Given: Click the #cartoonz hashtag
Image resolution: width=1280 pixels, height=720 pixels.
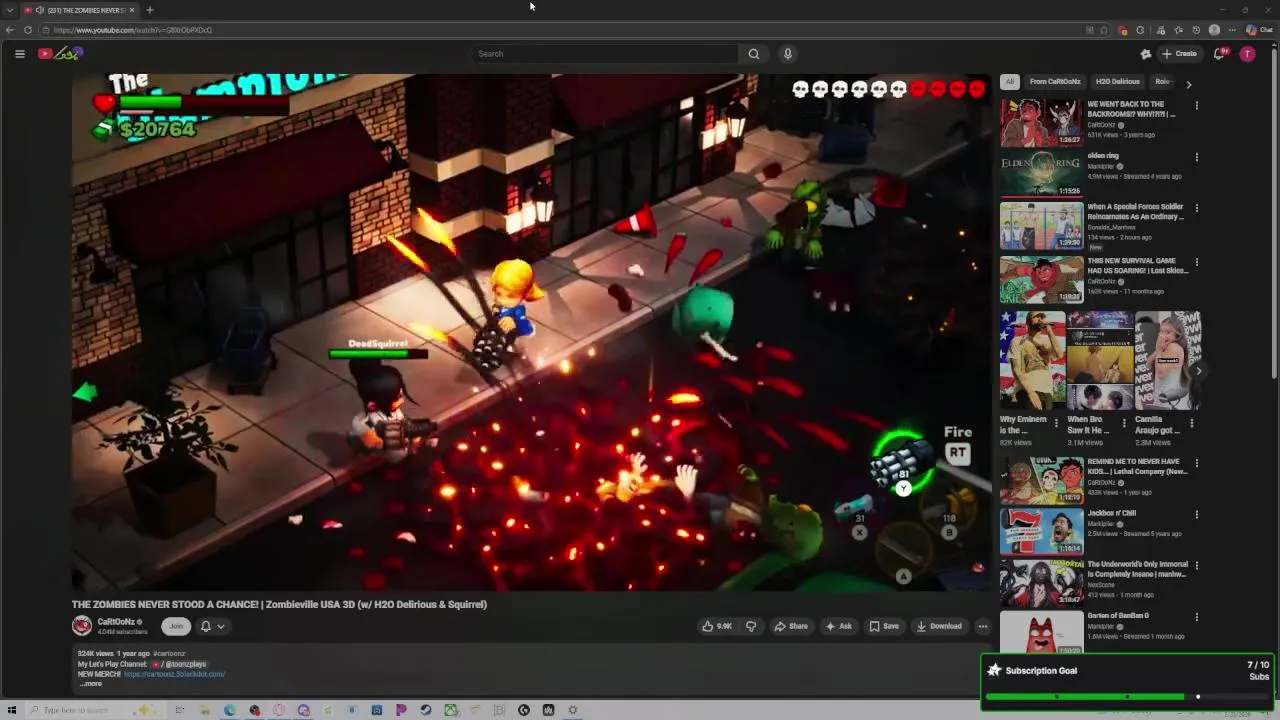Looking at the screenshot, I should point(169,654).
